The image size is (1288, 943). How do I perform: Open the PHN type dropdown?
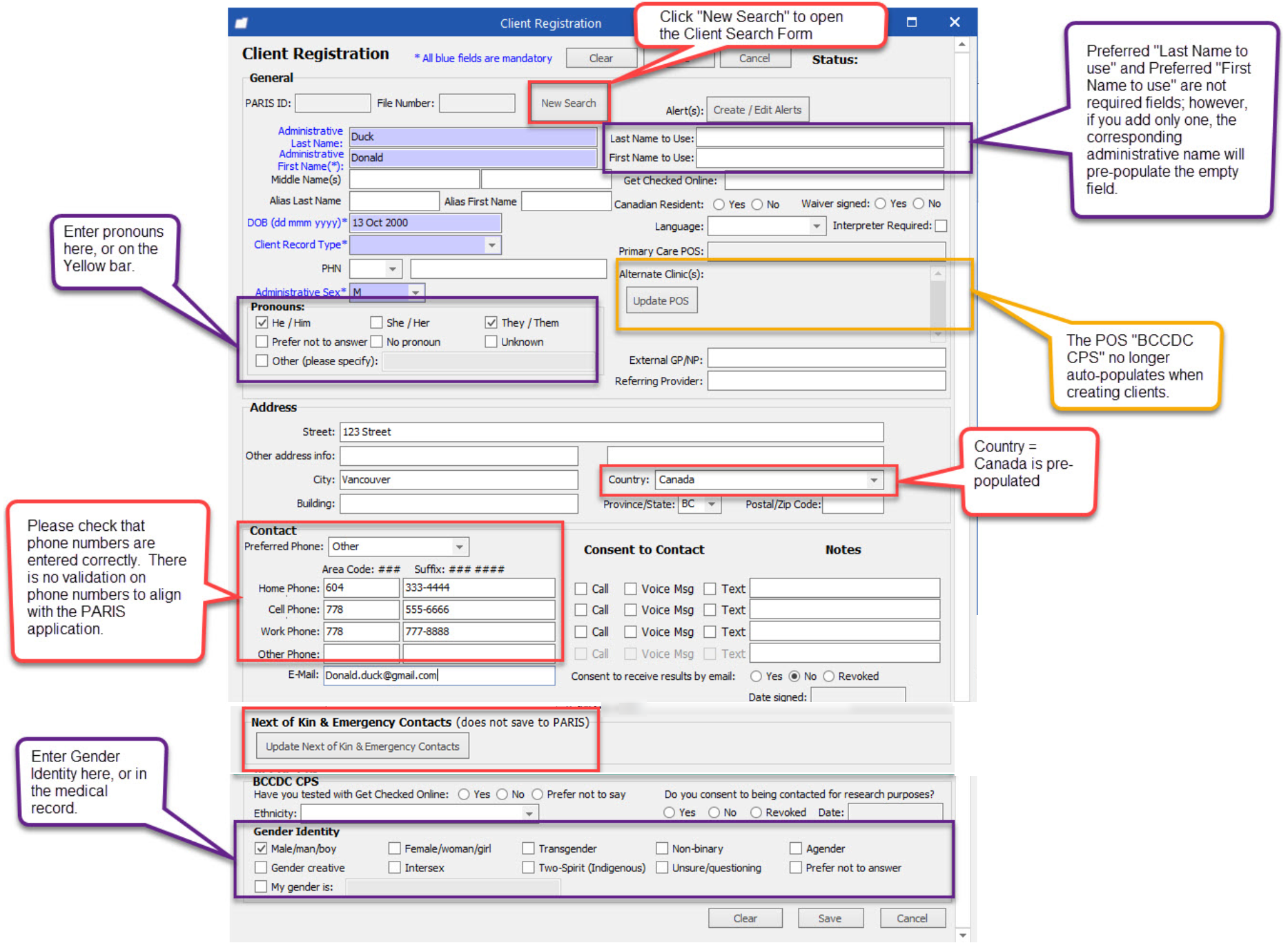393,269
